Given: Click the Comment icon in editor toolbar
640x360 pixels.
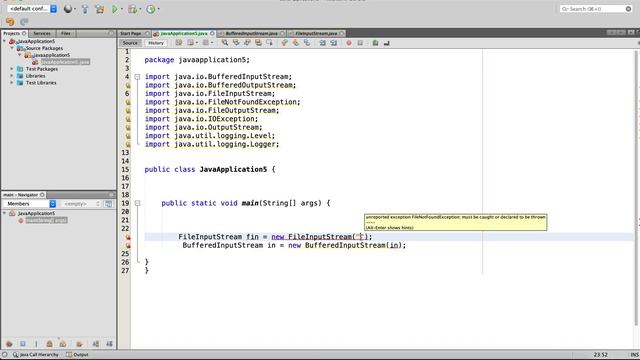Looking at the screenshot, I should (375, 43).
